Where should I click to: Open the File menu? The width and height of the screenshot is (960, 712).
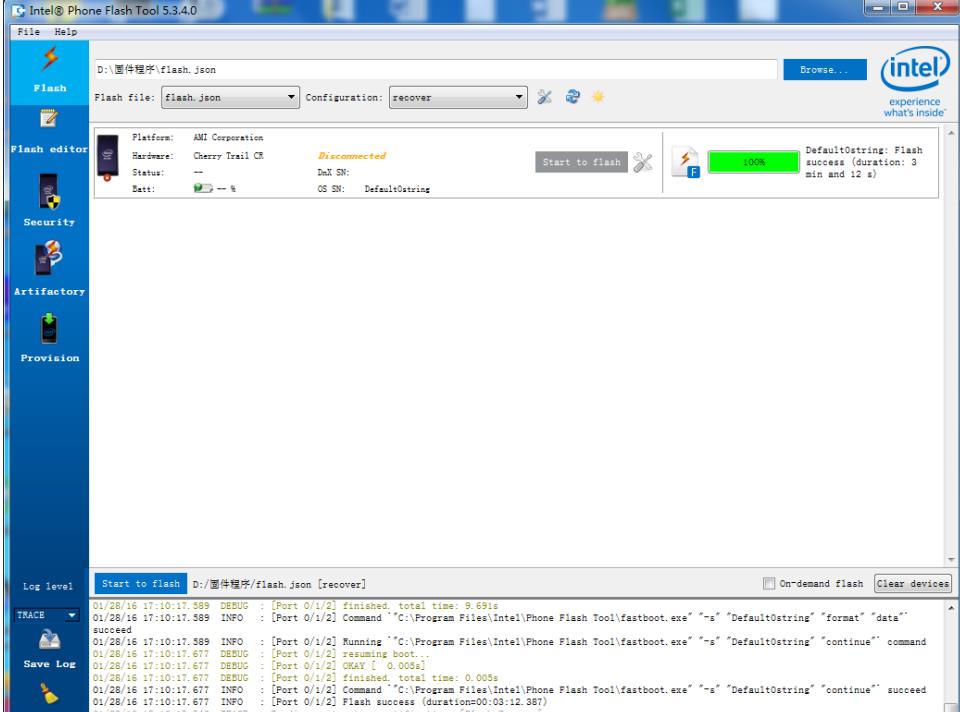[x=29, y=32]
